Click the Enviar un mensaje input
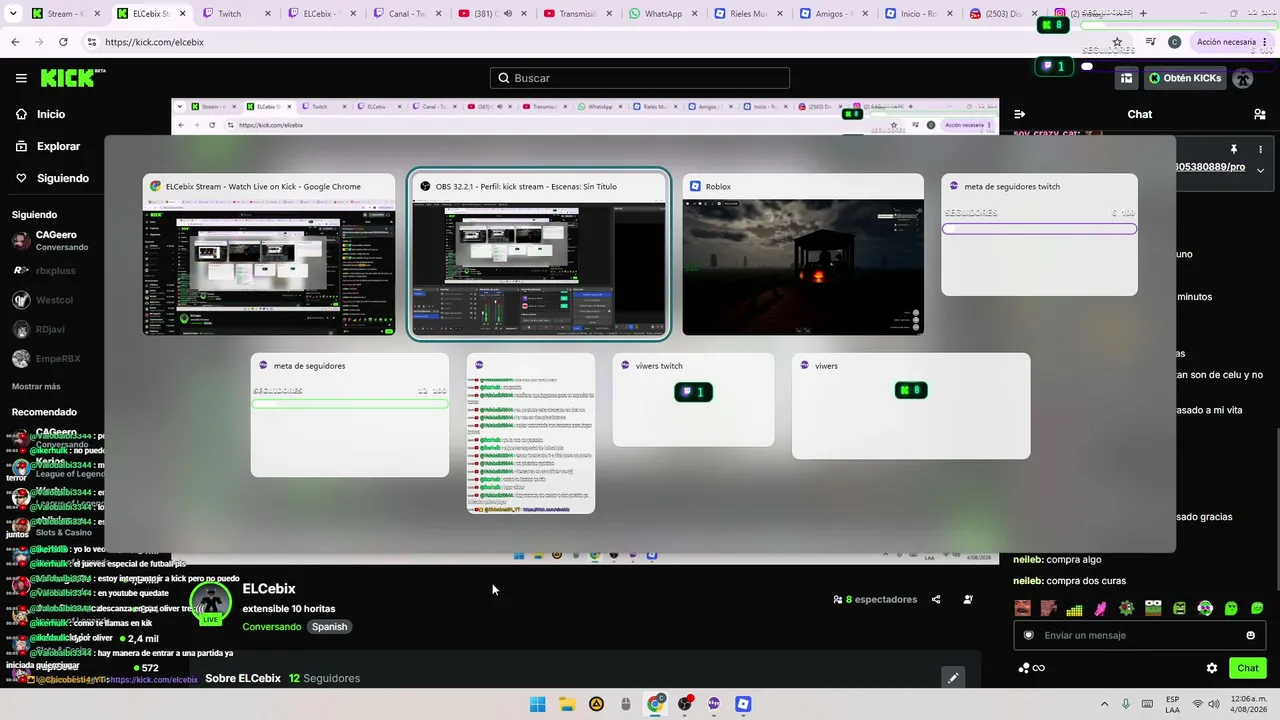Viewport: 1280px width, 720px height. pos(1139,635)
